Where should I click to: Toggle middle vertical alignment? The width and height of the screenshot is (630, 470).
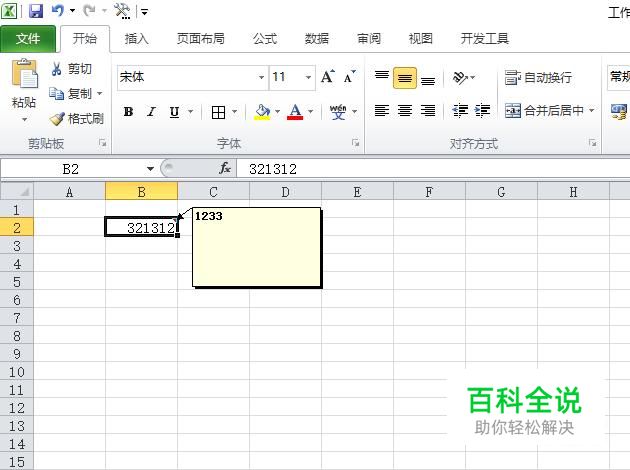point(405,78)
